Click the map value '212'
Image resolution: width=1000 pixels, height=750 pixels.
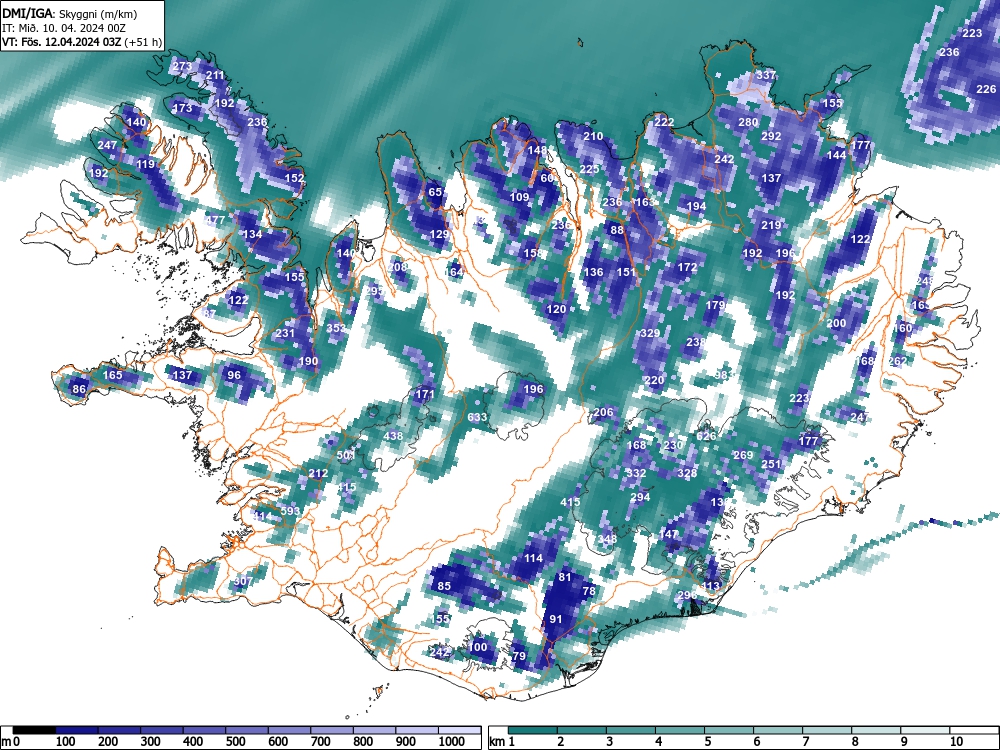pyautogui.click(x=318, y=473)
